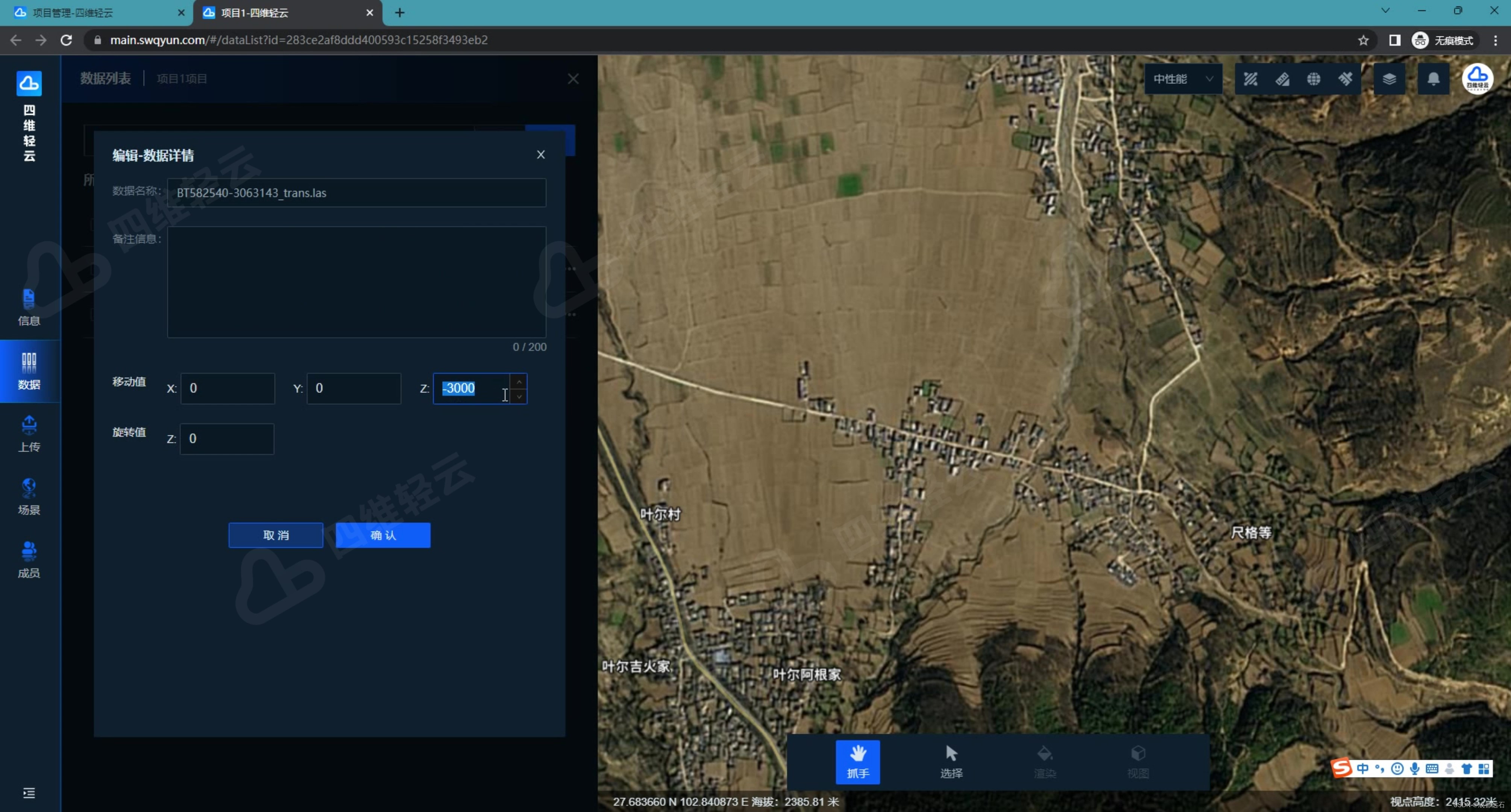Open the measurement ruler tool
The width and height of the screenshot is (1511, 812).
pyautogui.click(x=1282, y=79)
